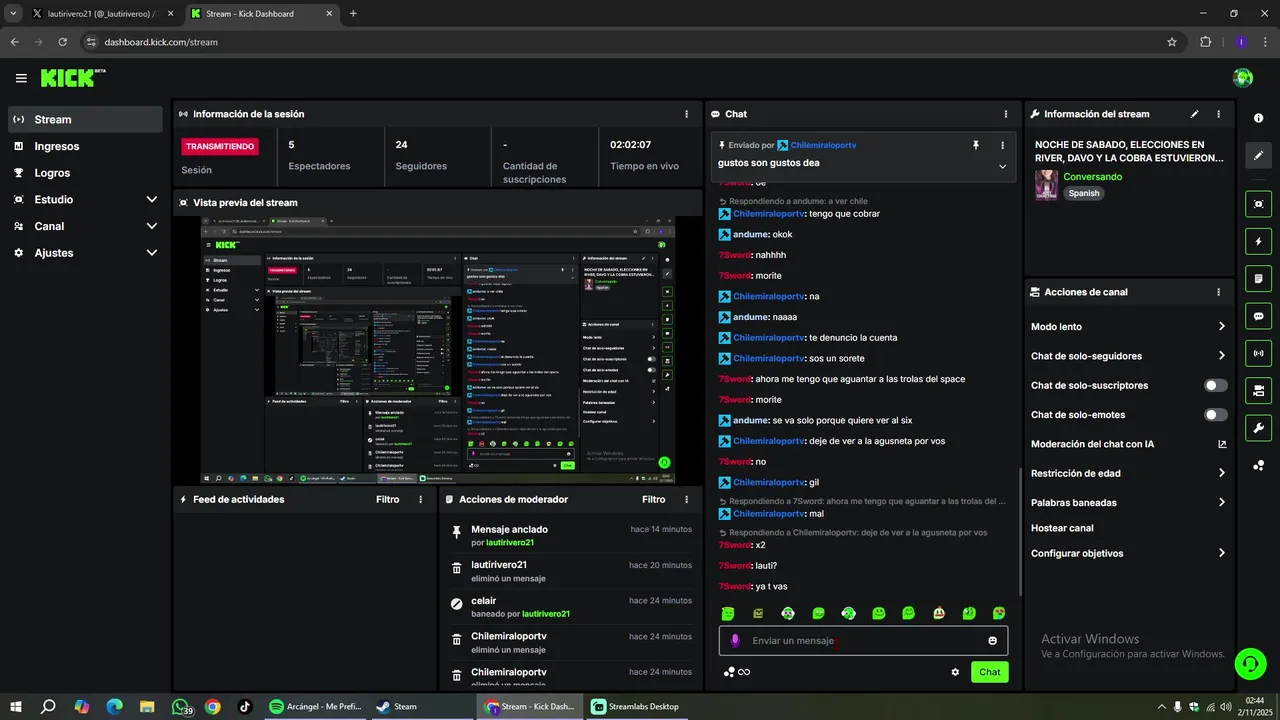
Task: Select Ingresos in the left sidebar
Action: point(85,146)
